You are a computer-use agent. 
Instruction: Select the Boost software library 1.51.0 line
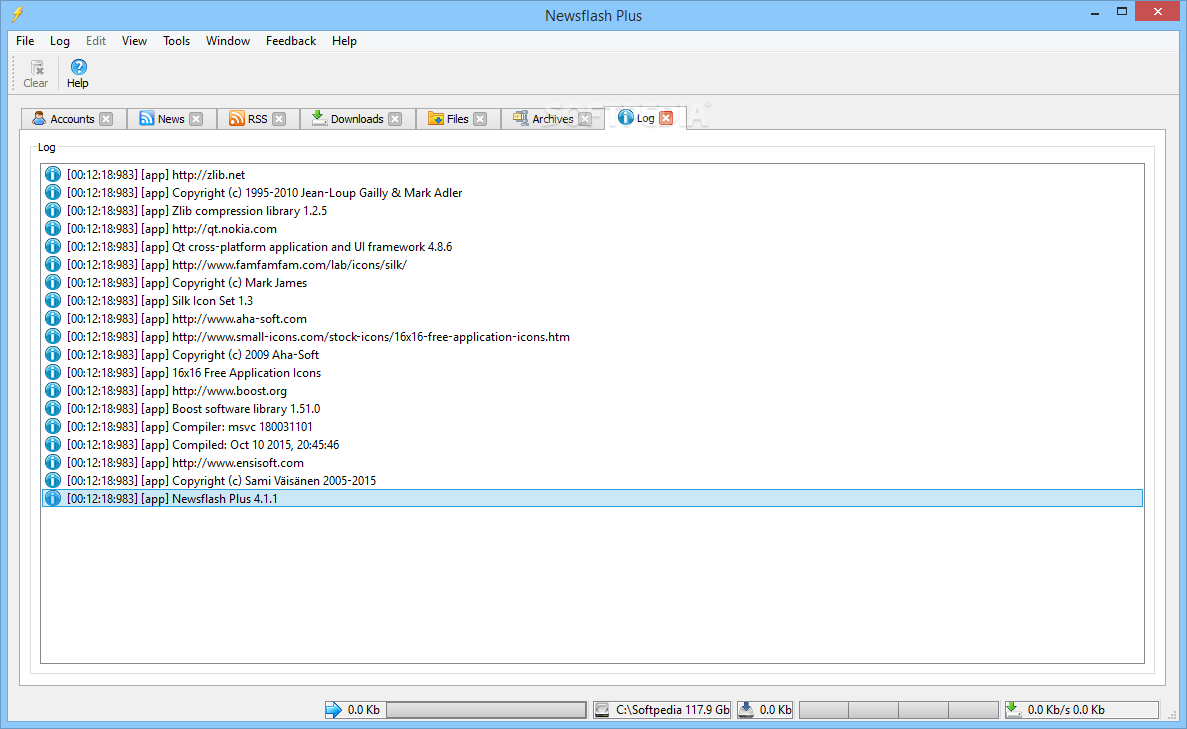(x=592, y=409)
